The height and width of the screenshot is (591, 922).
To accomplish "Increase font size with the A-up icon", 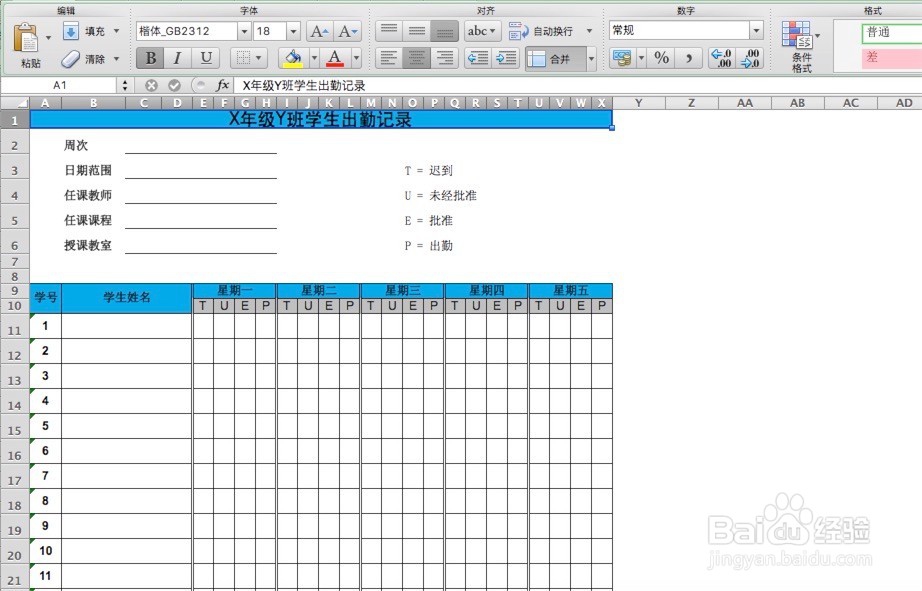I will 319,31.
